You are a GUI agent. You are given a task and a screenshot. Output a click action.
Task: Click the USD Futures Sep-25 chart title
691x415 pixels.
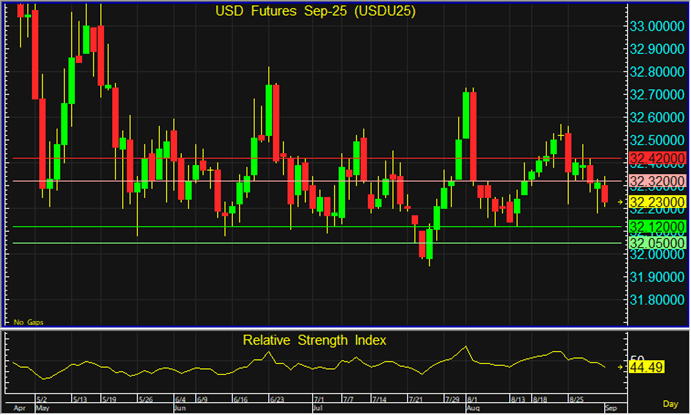(x=316, y=11)
